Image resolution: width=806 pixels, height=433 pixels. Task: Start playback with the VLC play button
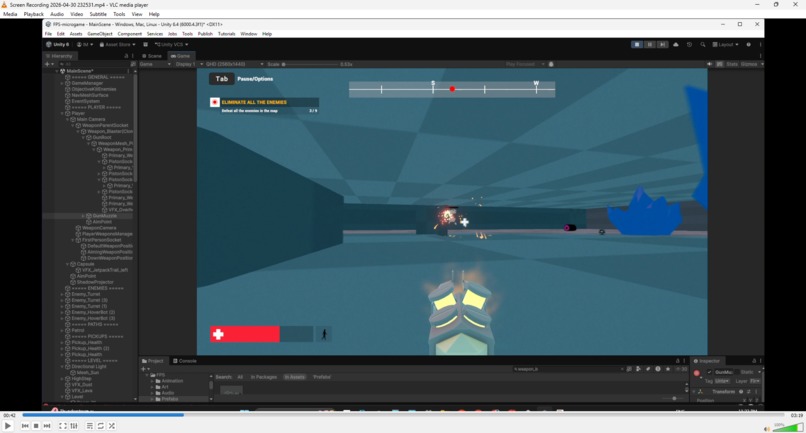point(8,426)
